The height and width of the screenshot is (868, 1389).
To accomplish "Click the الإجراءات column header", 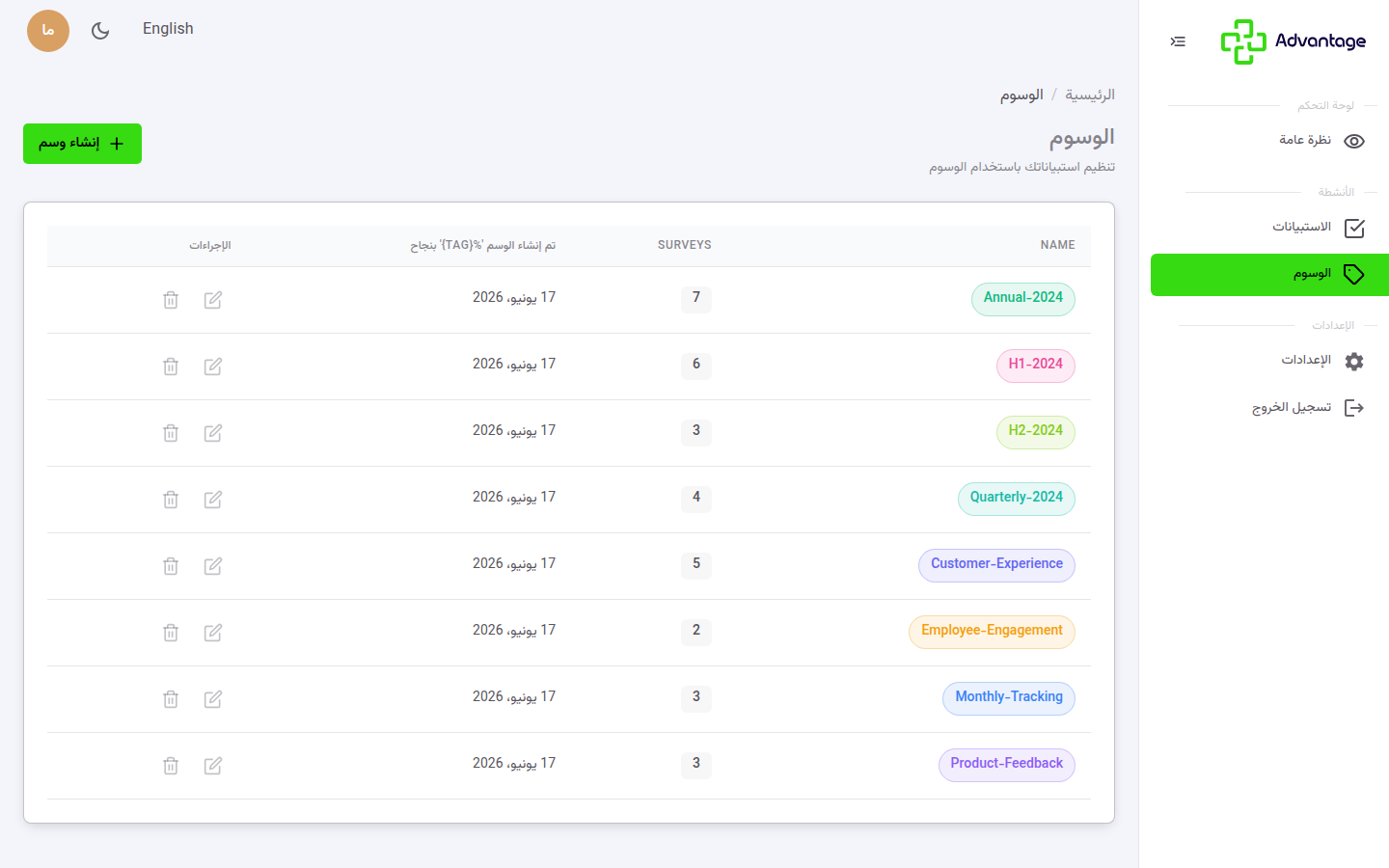I will [210, 245].
